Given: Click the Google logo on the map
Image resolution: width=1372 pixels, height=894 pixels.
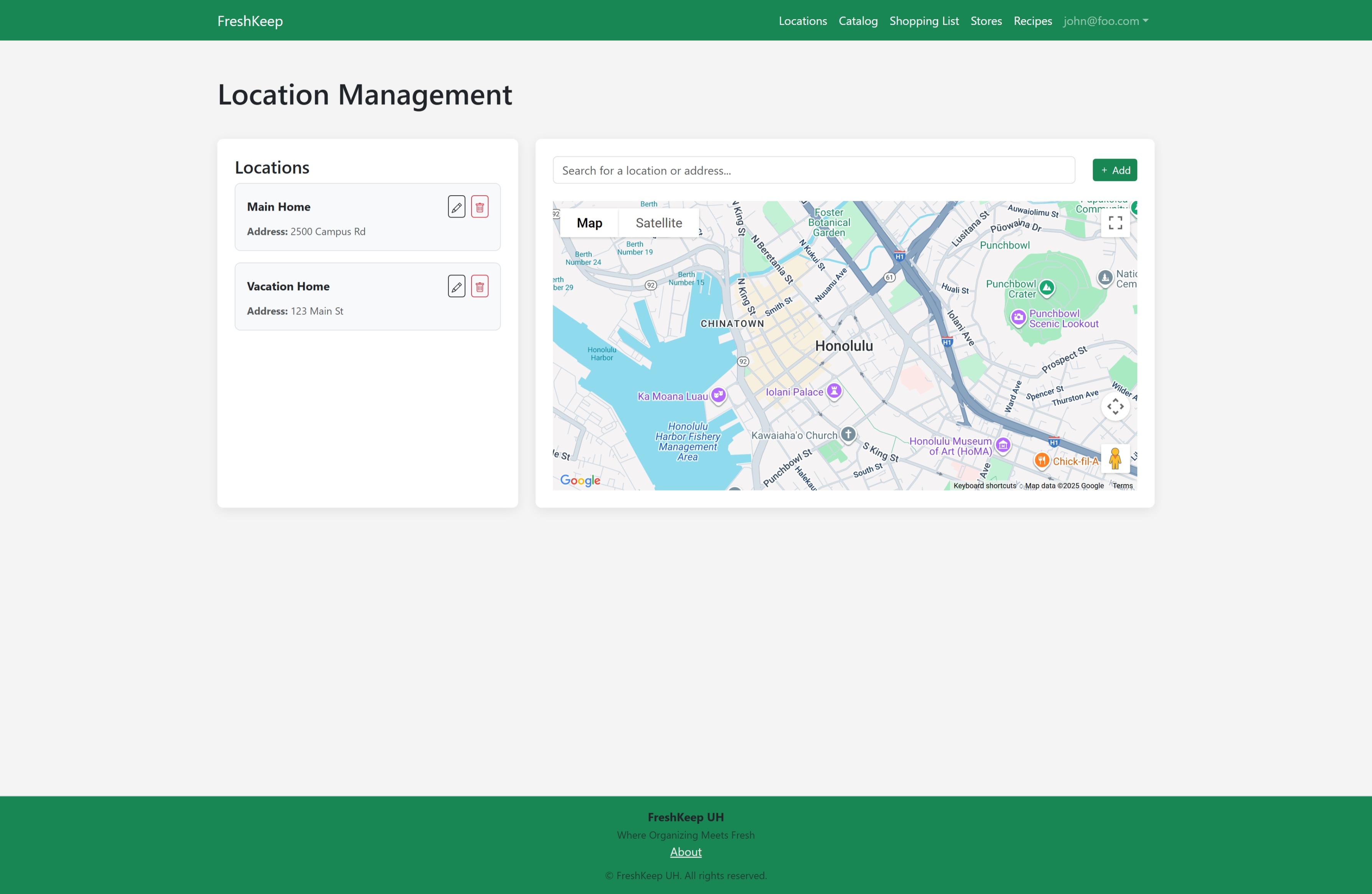Looking at the screenshot, I should 579,480.
